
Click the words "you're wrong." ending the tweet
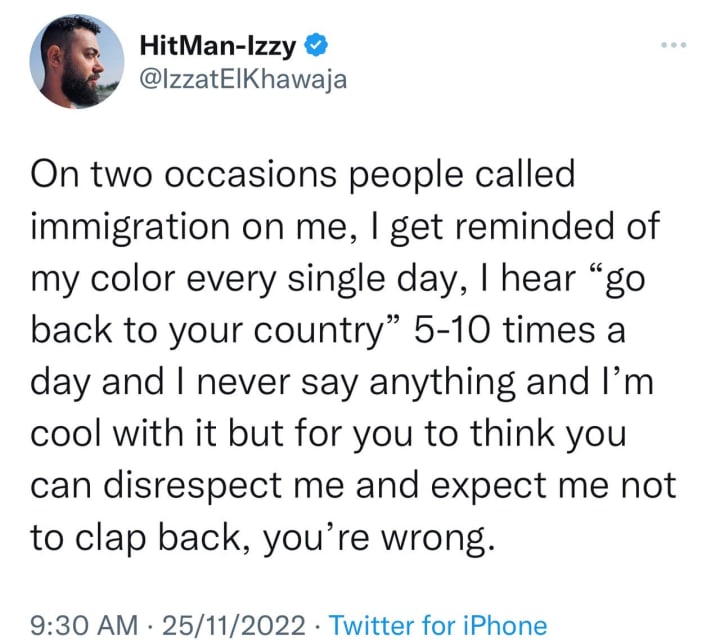point(380,539)
